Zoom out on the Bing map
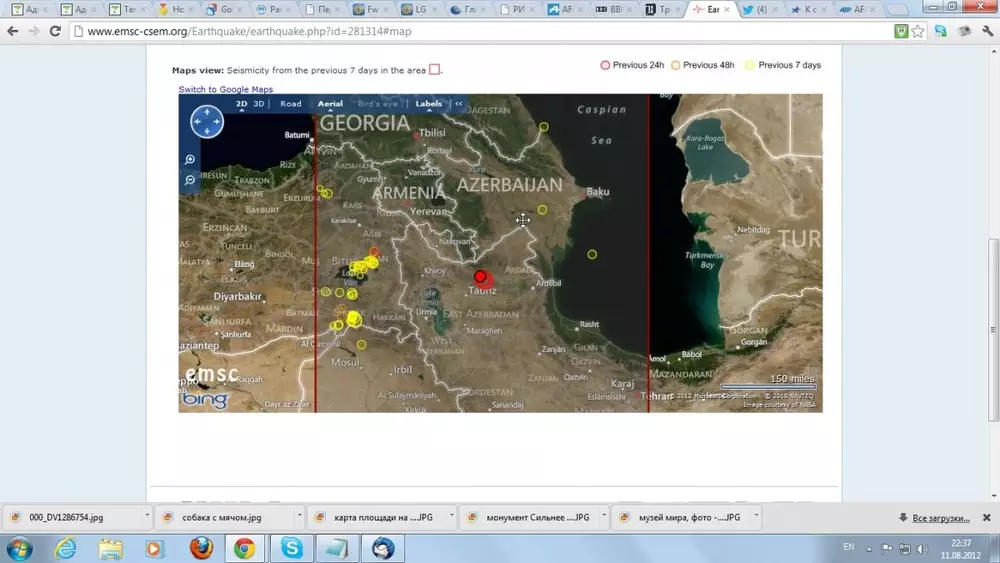The height and width of the screenshot is (563, 1000). click(190, 180)
